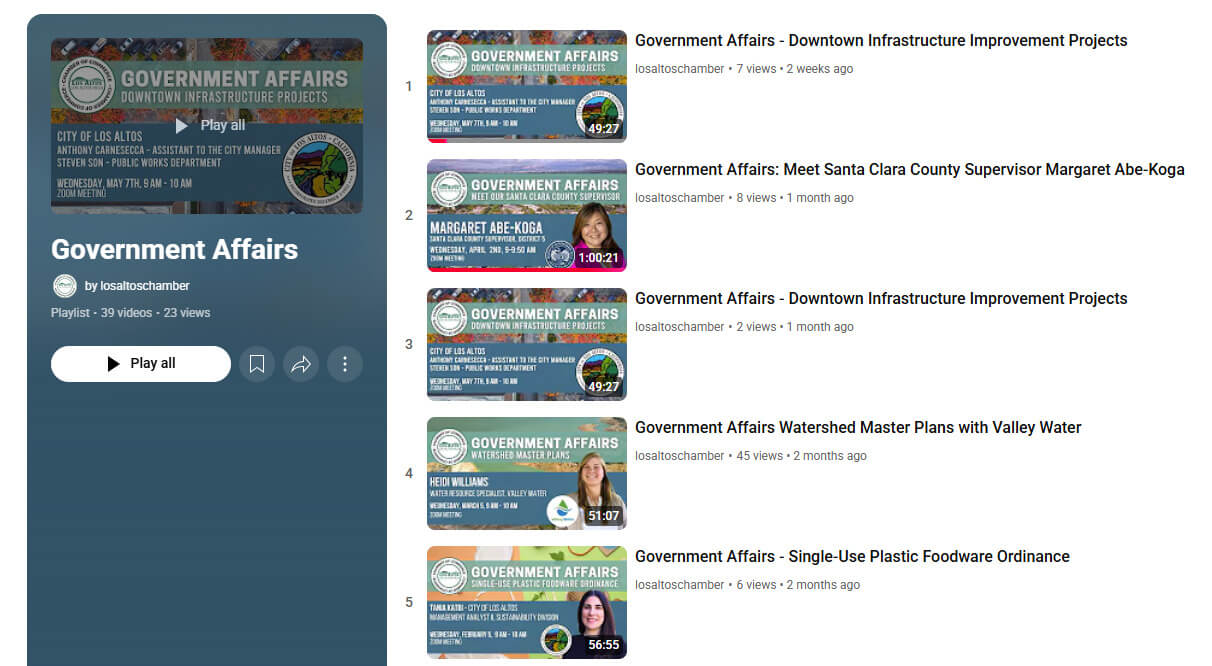This screenshot has height=666, width=1212.
Task: Open the first Downtown Infrastructure video thumbnail, 2 weeks ago
Action: [527, 86]
